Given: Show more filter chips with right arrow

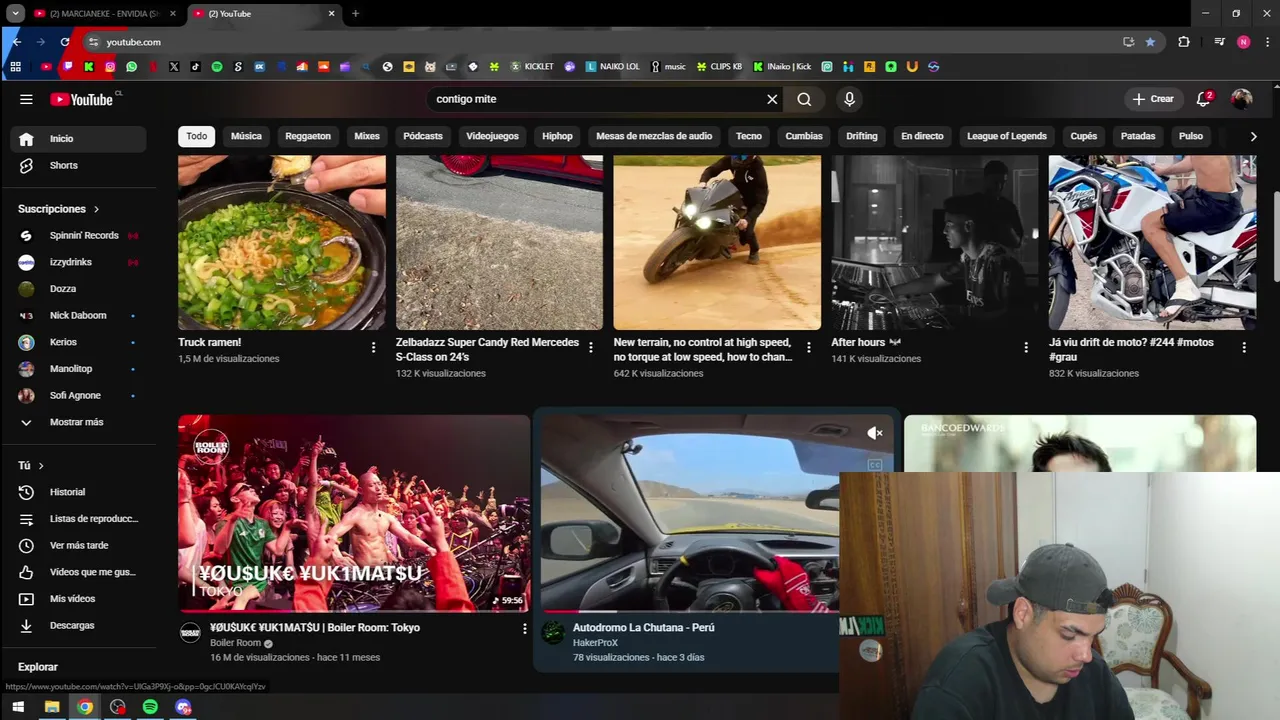Looking at the screenshot, I should point(1253,136).
